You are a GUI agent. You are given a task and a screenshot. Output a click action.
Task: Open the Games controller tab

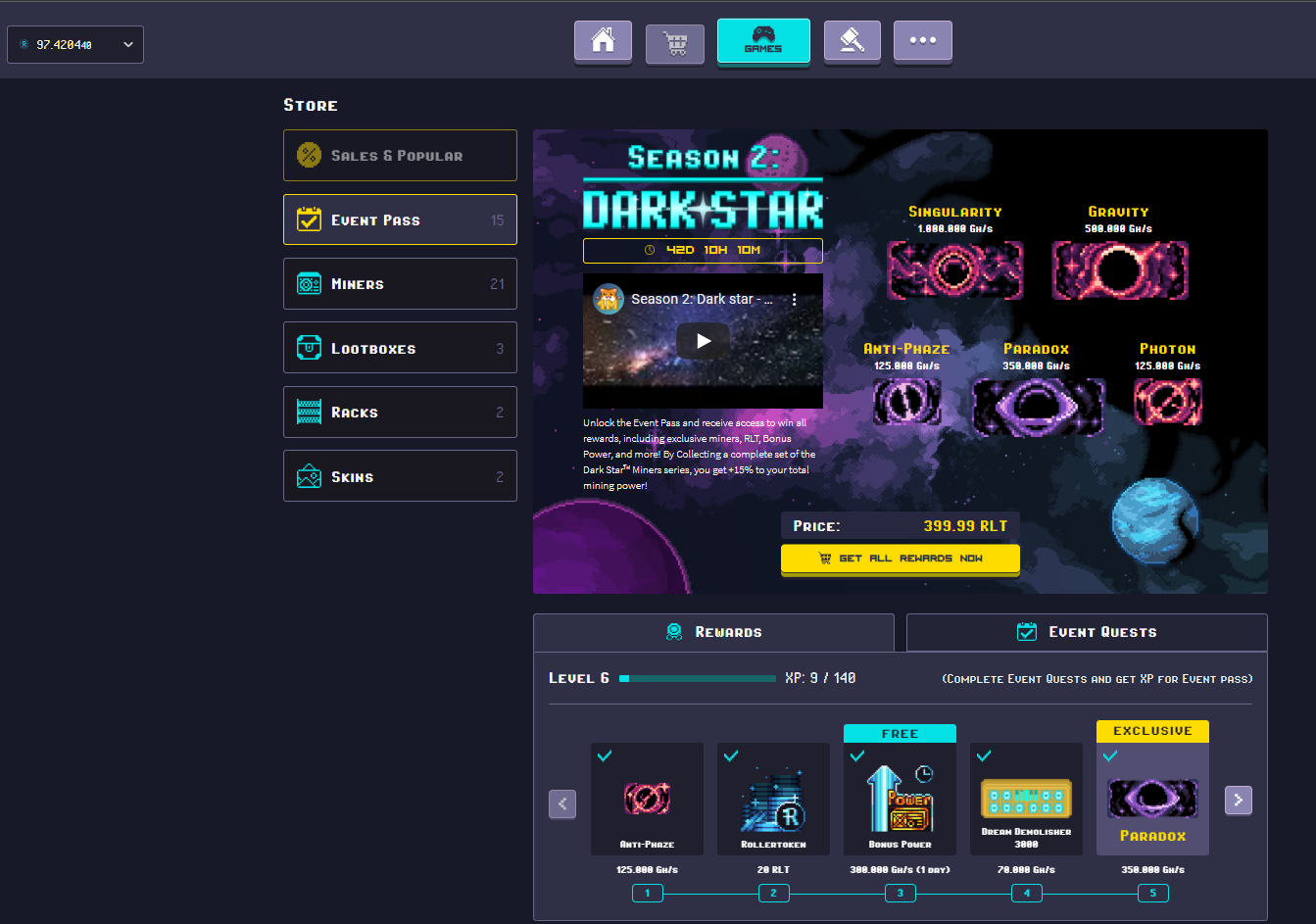coord(763,41)
